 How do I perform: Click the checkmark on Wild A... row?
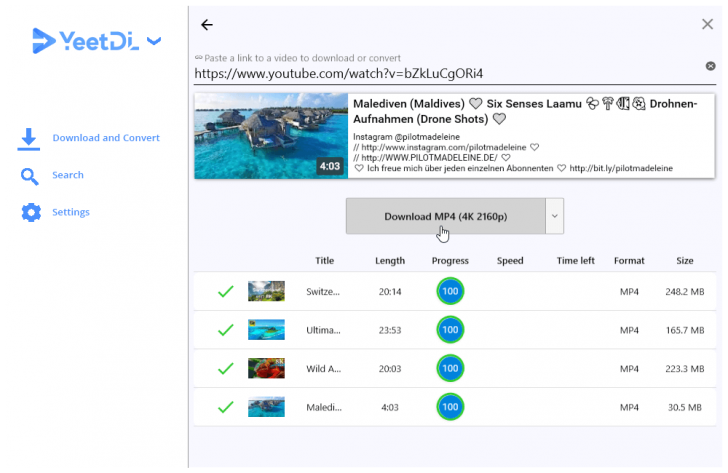tap(226, 369)
